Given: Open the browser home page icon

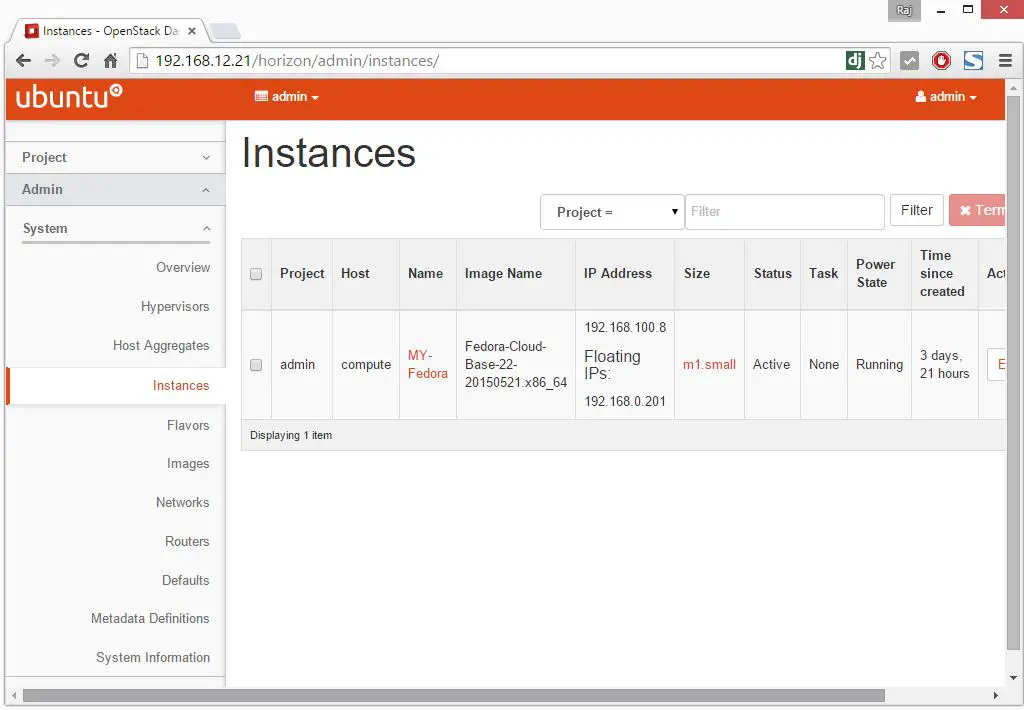Looking at the screenshot, I should coord(110,61).
